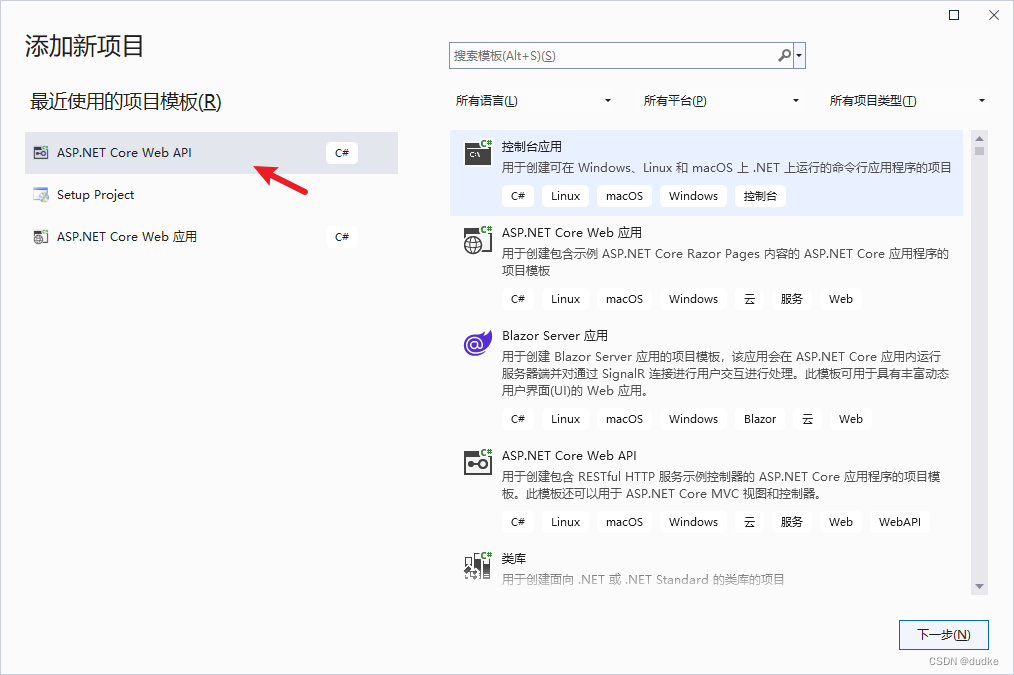
Task: Select recent template Setup Project
Action: [x=211, y=195]
